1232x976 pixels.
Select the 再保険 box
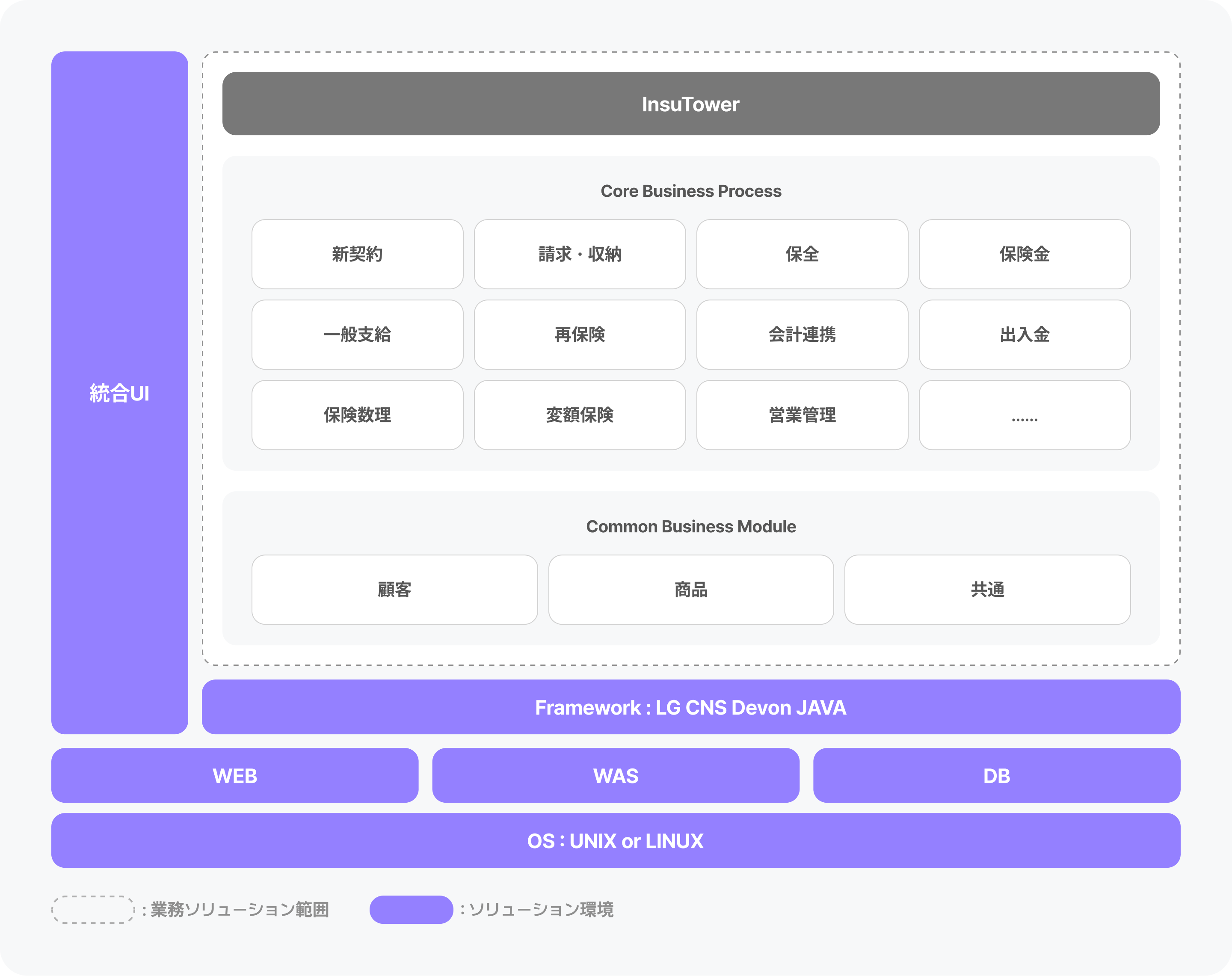pyautogui.click(x=579, y=335)
